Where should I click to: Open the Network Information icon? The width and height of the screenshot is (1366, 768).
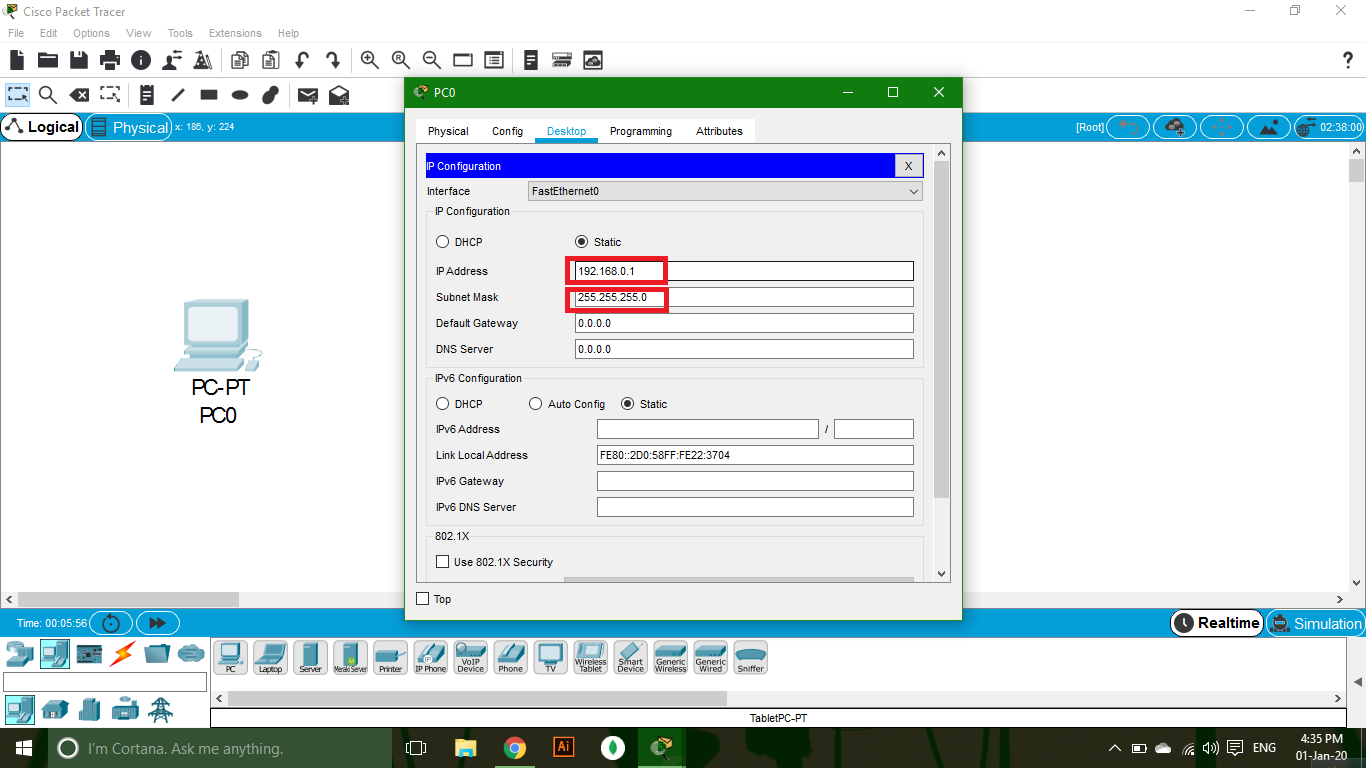pyautogui.click(x=141, y=60)
